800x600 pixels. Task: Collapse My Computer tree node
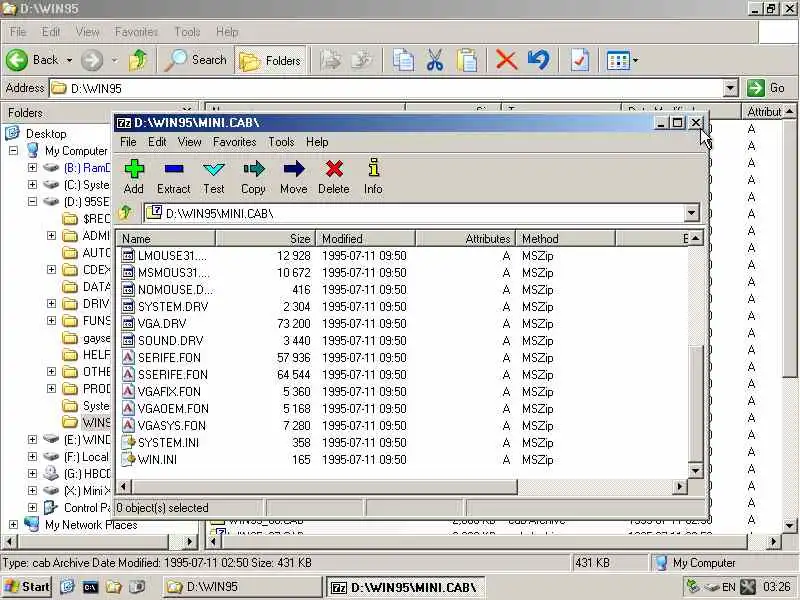(13, 151)
